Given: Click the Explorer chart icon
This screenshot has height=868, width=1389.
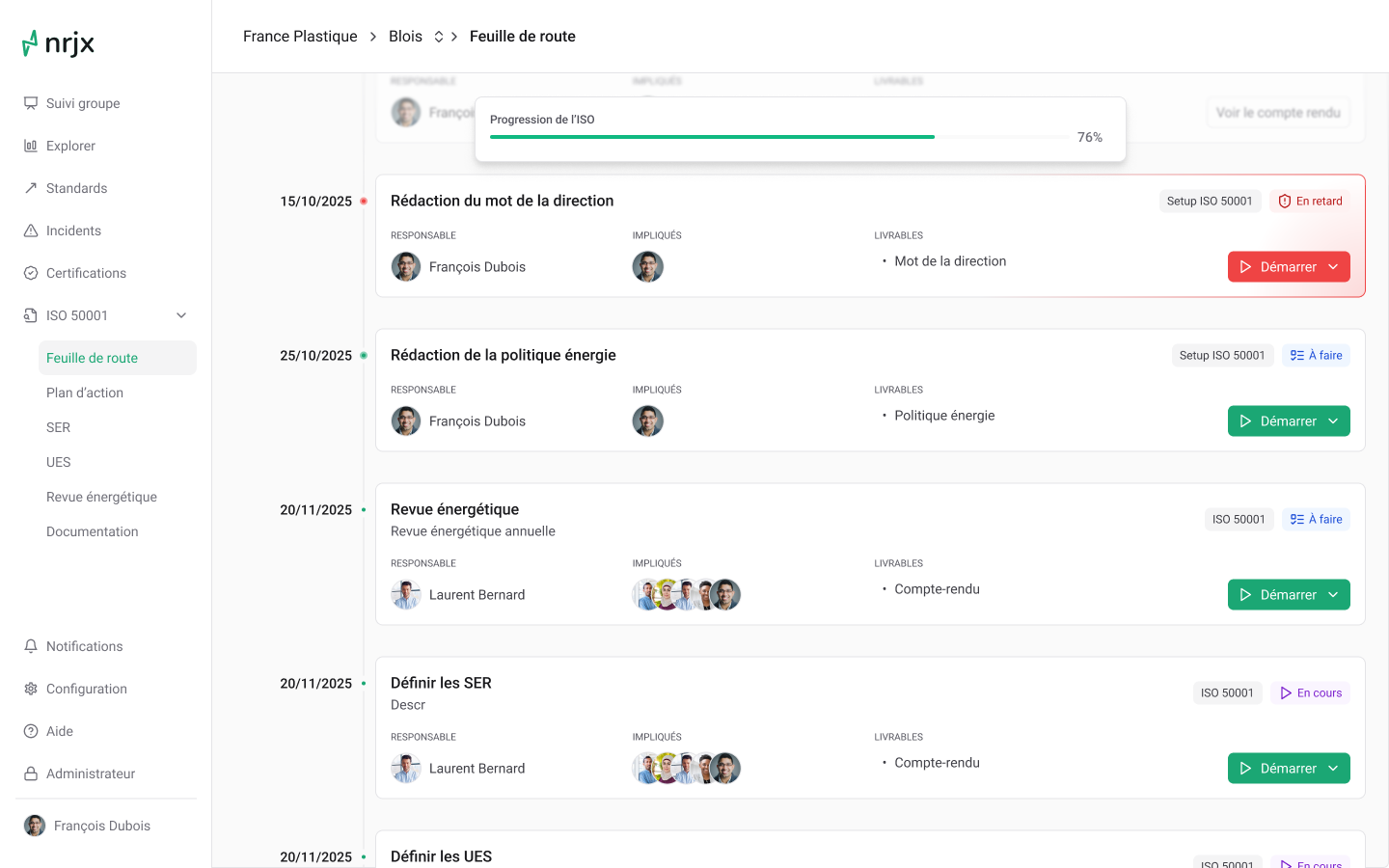Looking at the screenshot, I should [x=31, y=146].
